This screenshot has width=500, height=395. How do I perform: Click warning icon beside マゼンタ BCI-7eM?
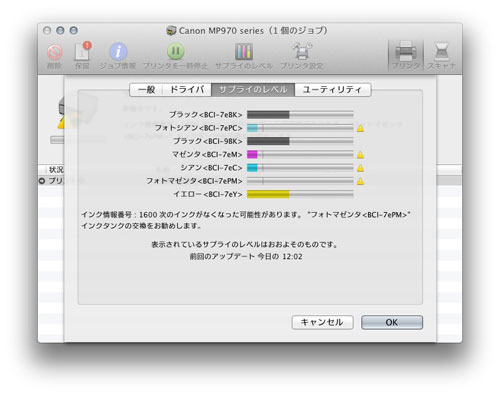point(360,155)
